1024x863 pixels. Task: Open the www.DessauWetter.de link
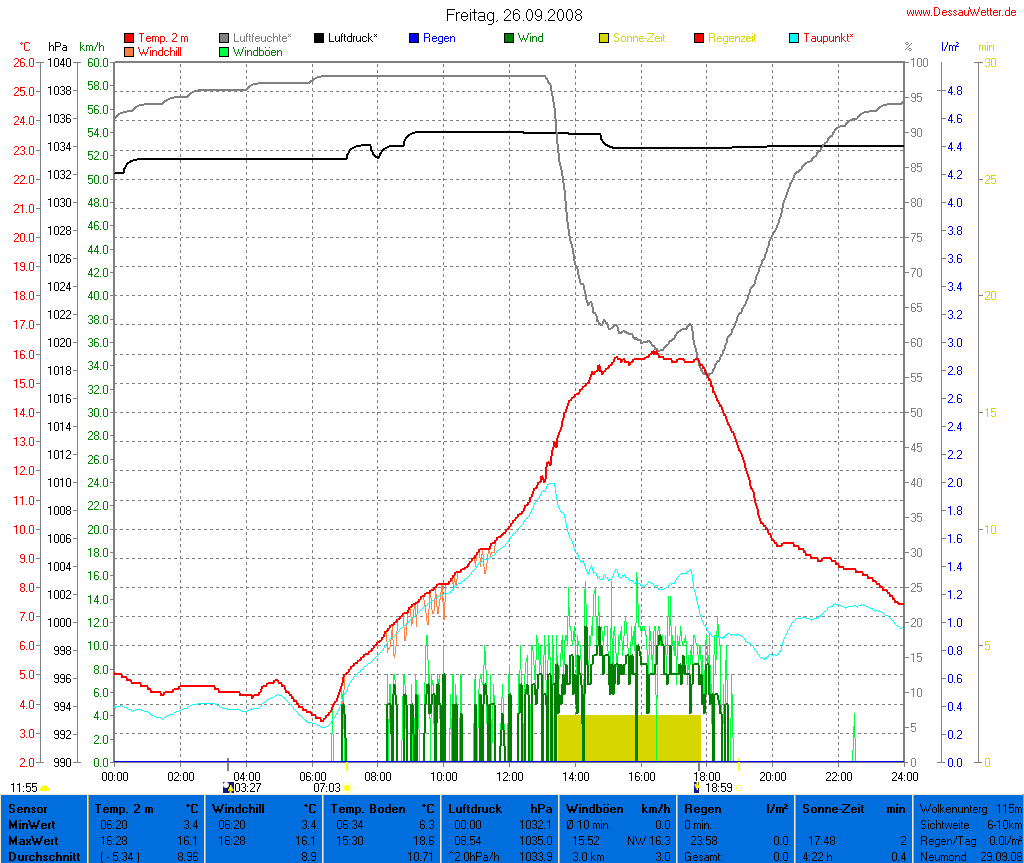962,12
